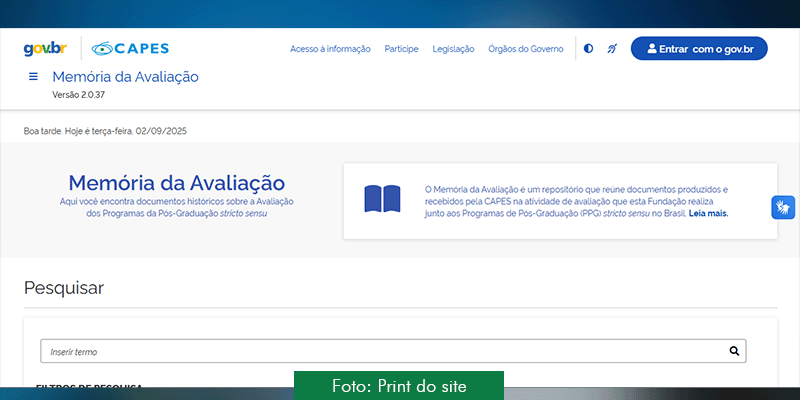
Task: Click the large Memória da Avaliação banner heading
Action: coord(176,183)
